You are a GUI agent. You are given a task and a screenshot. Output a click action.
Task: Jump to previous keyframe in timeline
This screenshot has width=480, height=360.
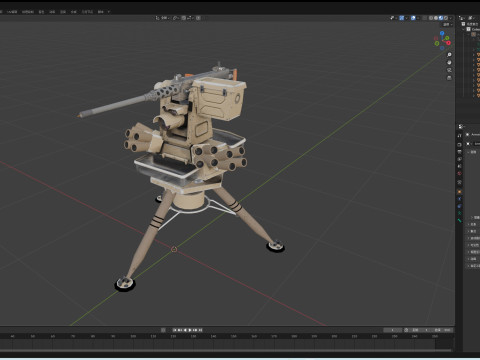pyautogui.click(x=180, y=330)
